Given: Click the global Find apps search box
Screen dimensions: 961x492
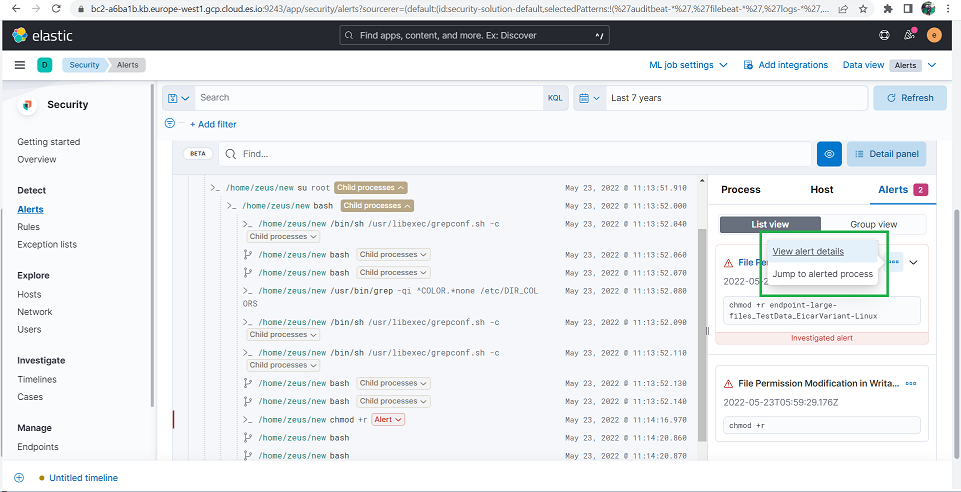Looking at the screenshot, I should coord(475,36).
